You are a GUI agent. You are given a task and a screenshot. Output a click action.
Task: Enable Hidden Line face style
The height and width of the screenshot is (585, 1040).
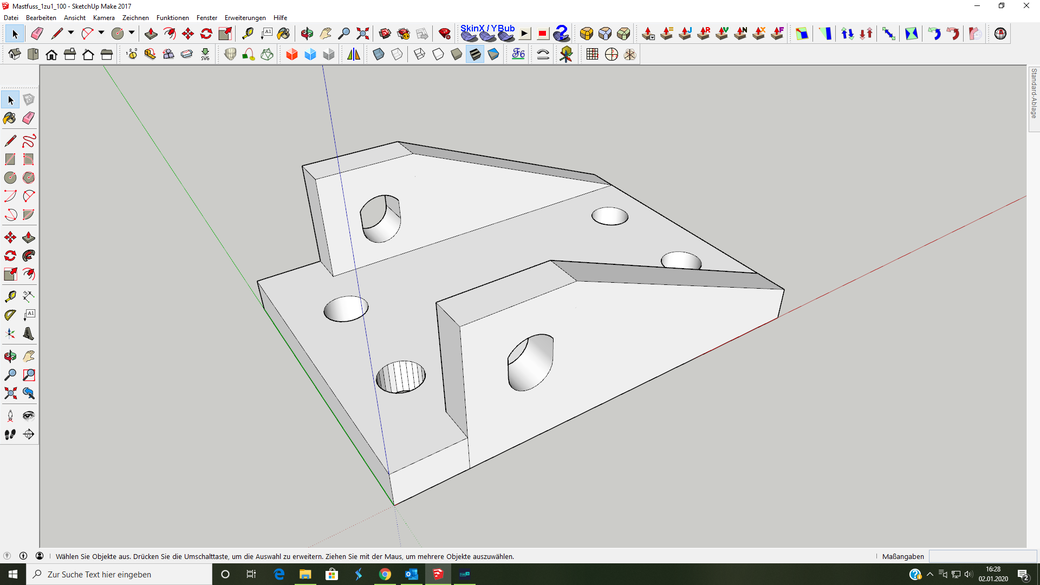coord(438,54)
